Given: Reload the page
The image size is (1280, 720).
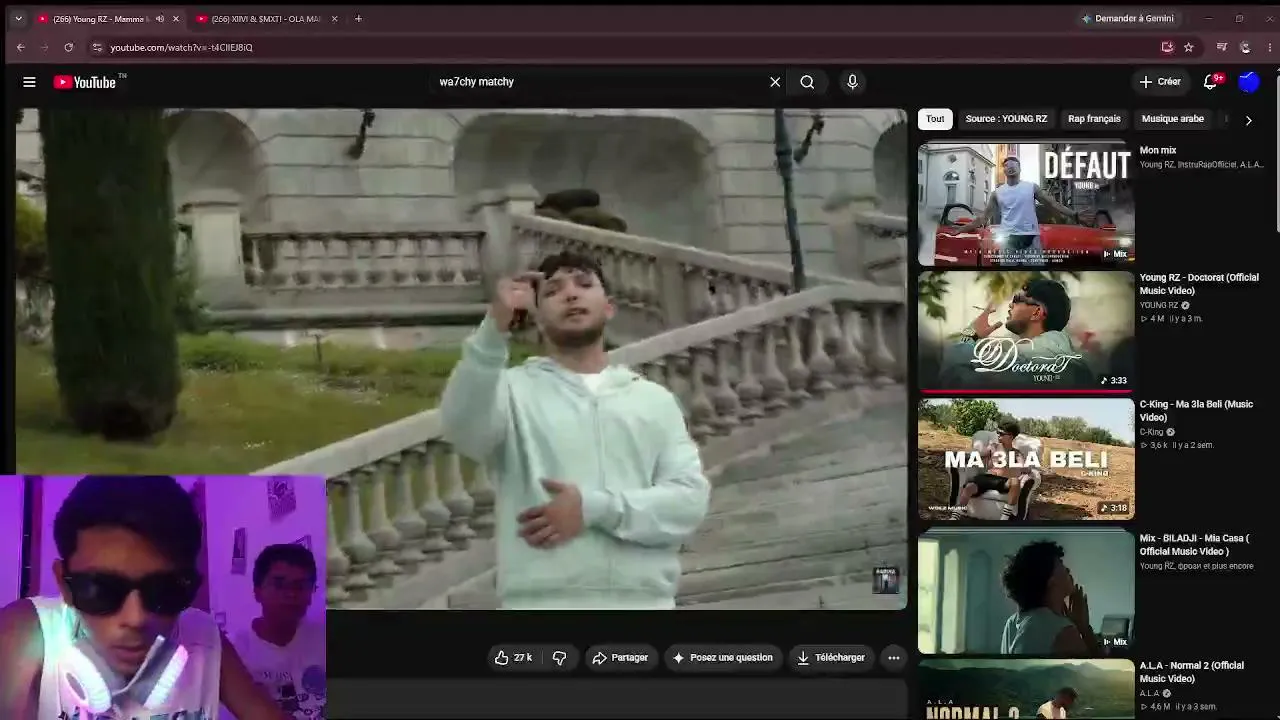Looking at the screenshot, I should pyautogui.click(x=68, y=47).
